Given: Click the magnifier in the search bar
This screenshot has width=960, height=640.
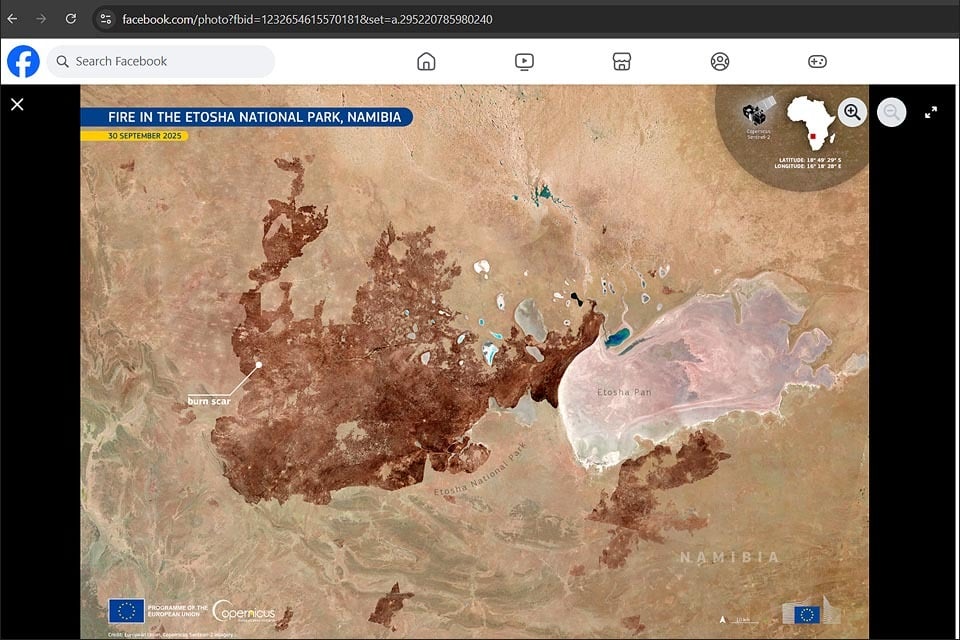Looking at the screenshot, I should point(62,61).
